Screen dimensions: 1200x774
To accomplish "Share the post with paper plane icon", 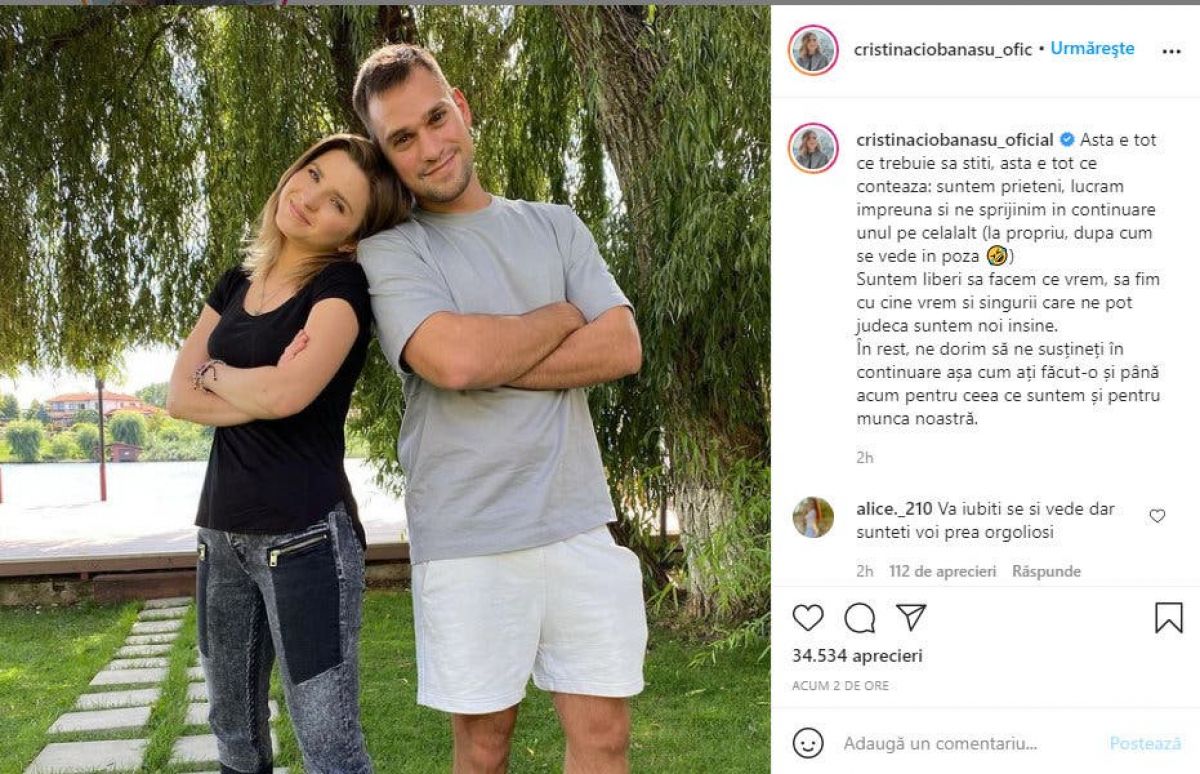I will 910,617.
